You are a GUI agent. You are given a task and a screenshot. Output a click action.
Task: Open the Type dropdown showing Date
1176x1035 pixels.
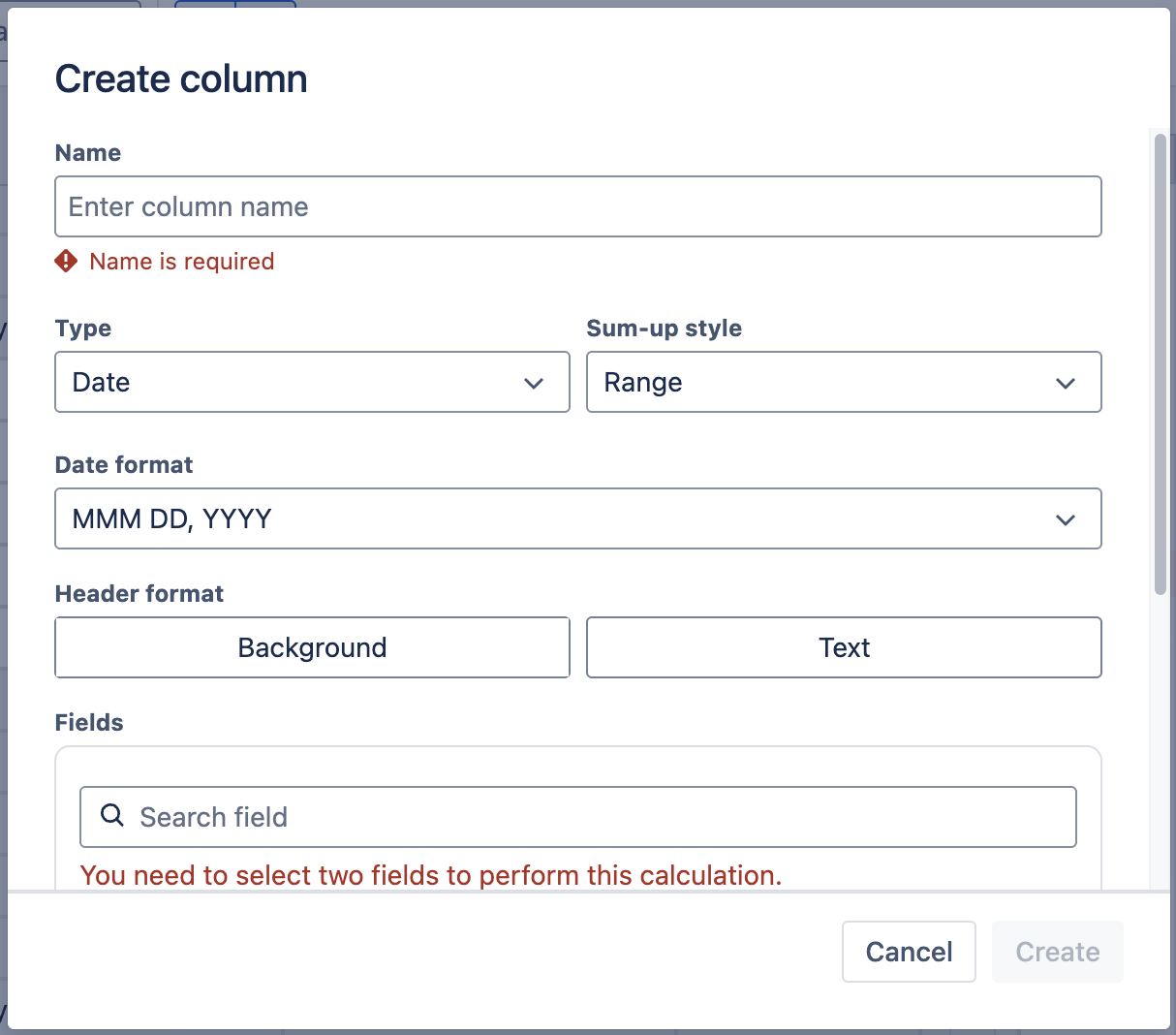click(x=311, y=382)
